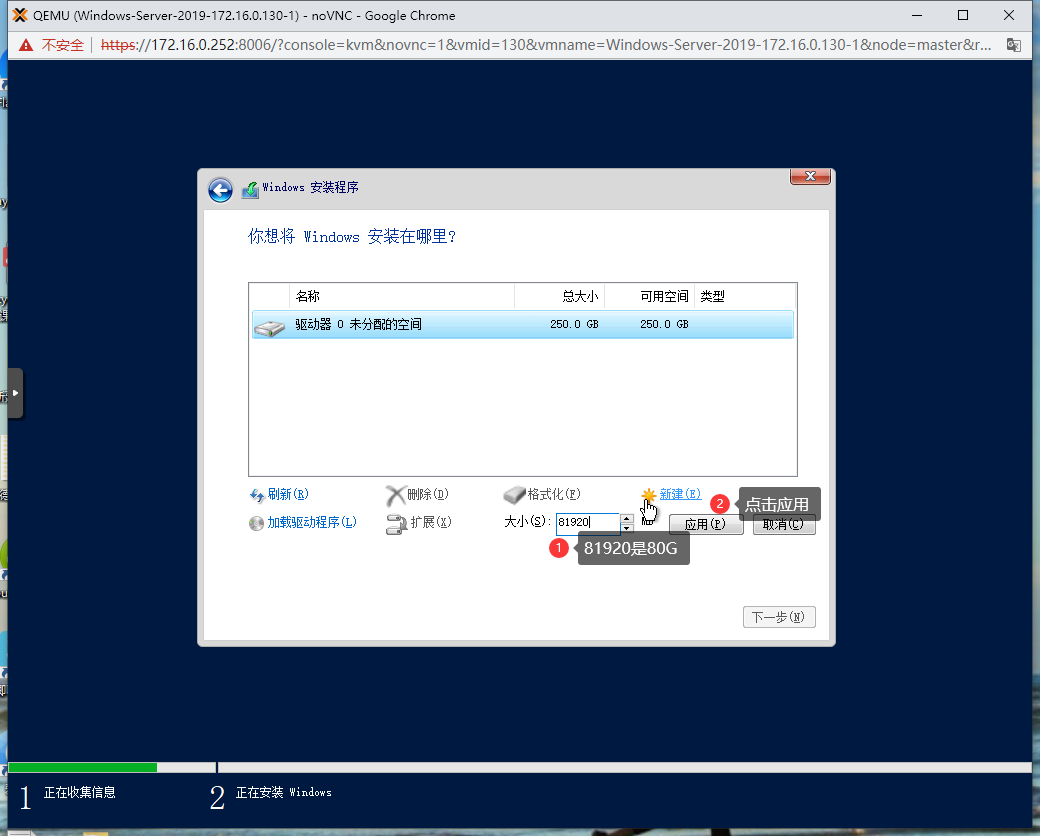Select the Drive 0 unallocated space row

[523, 324]
